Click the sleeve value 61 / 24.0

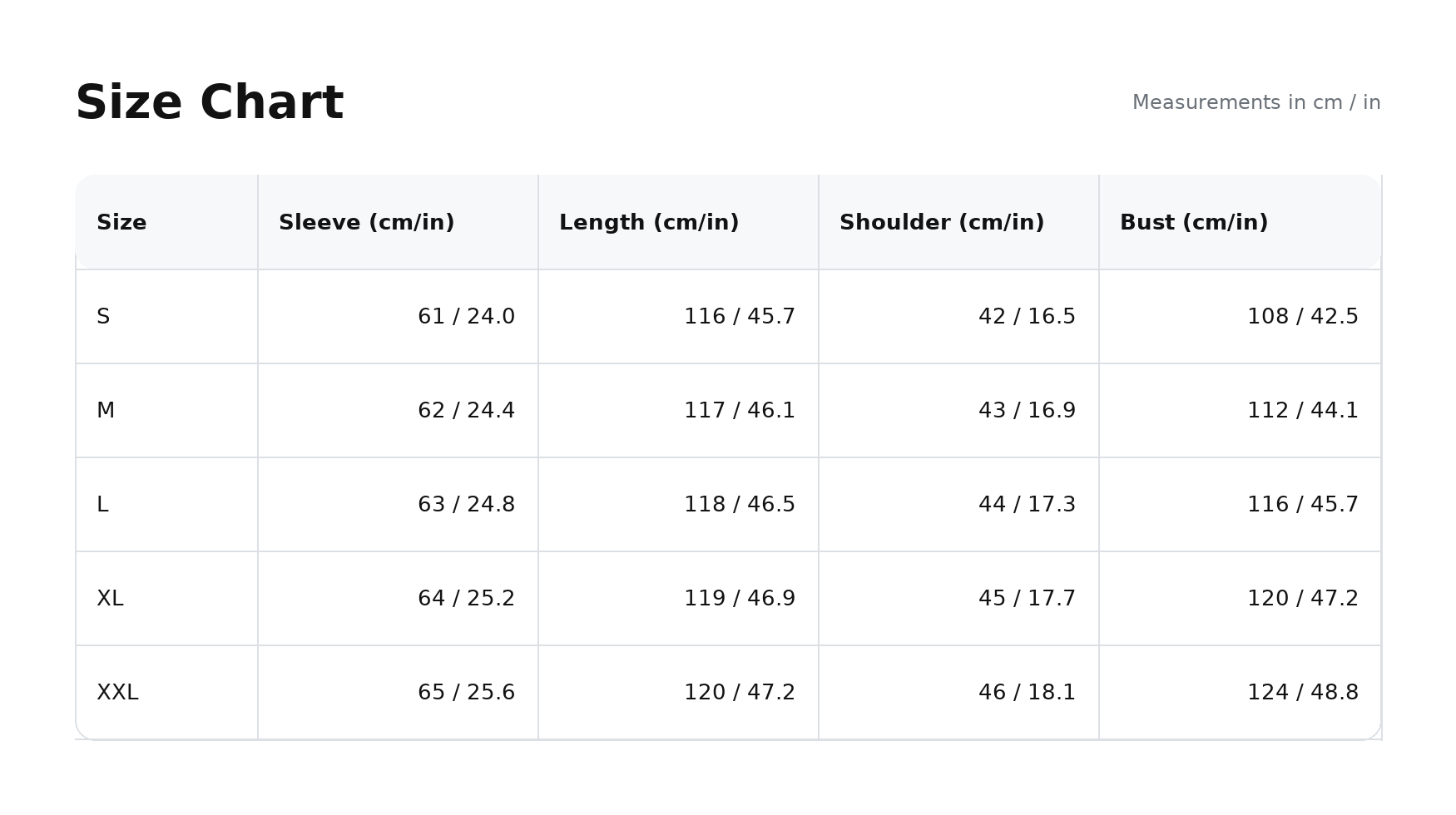click(x=466, y=317)
